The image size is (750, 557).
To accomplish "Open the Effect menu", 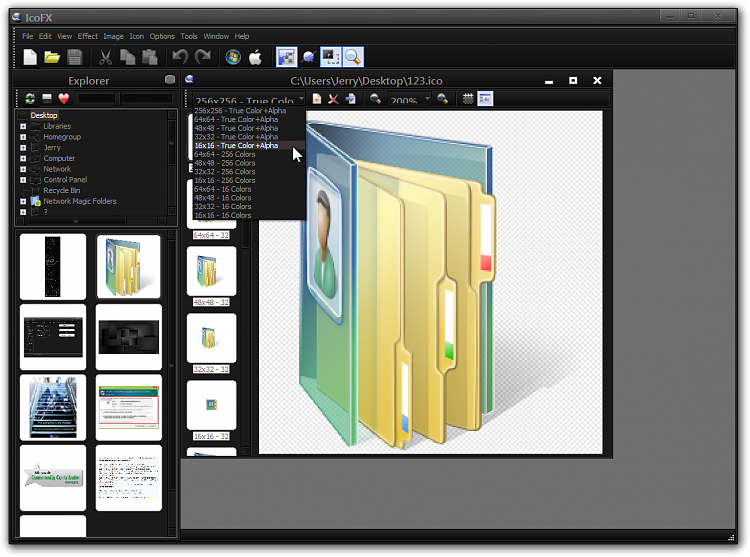I will [88, 36].
